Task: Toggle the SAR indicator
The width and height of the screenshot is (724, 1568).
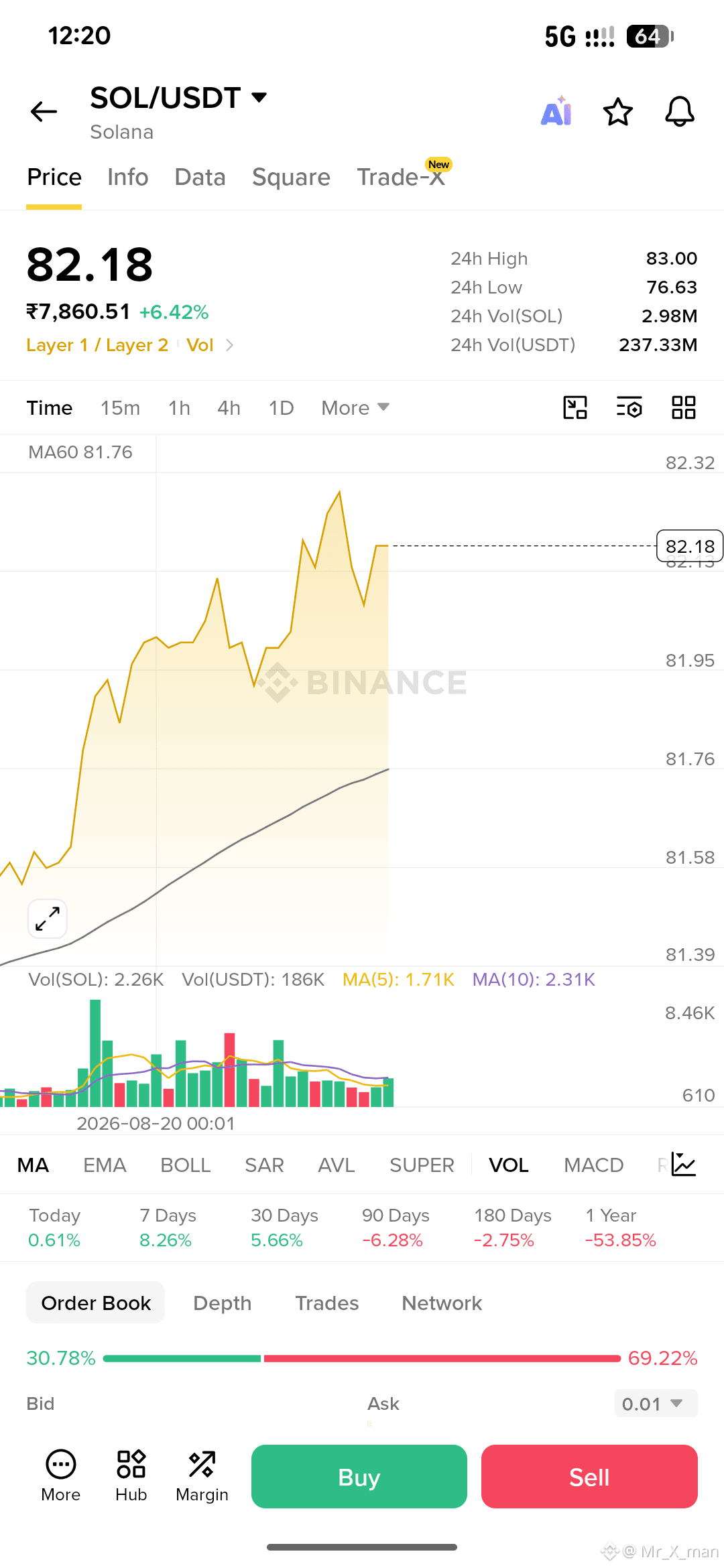Action: (264, 1165)
